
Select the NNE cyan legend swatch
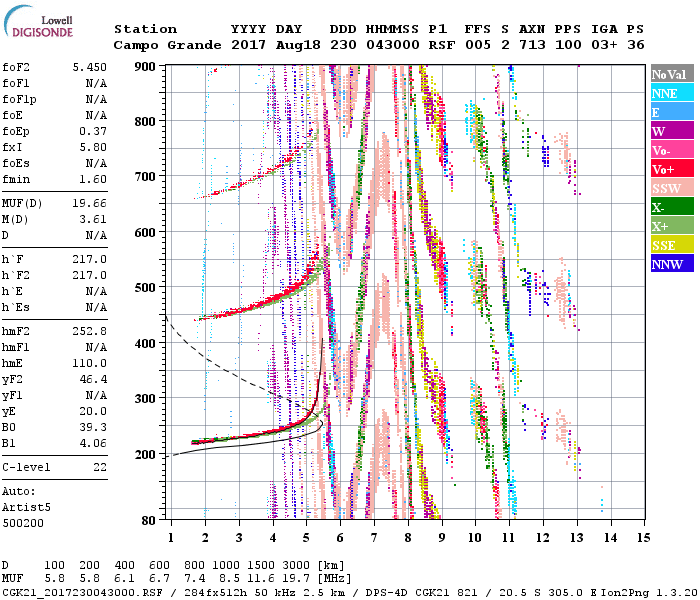672,93
